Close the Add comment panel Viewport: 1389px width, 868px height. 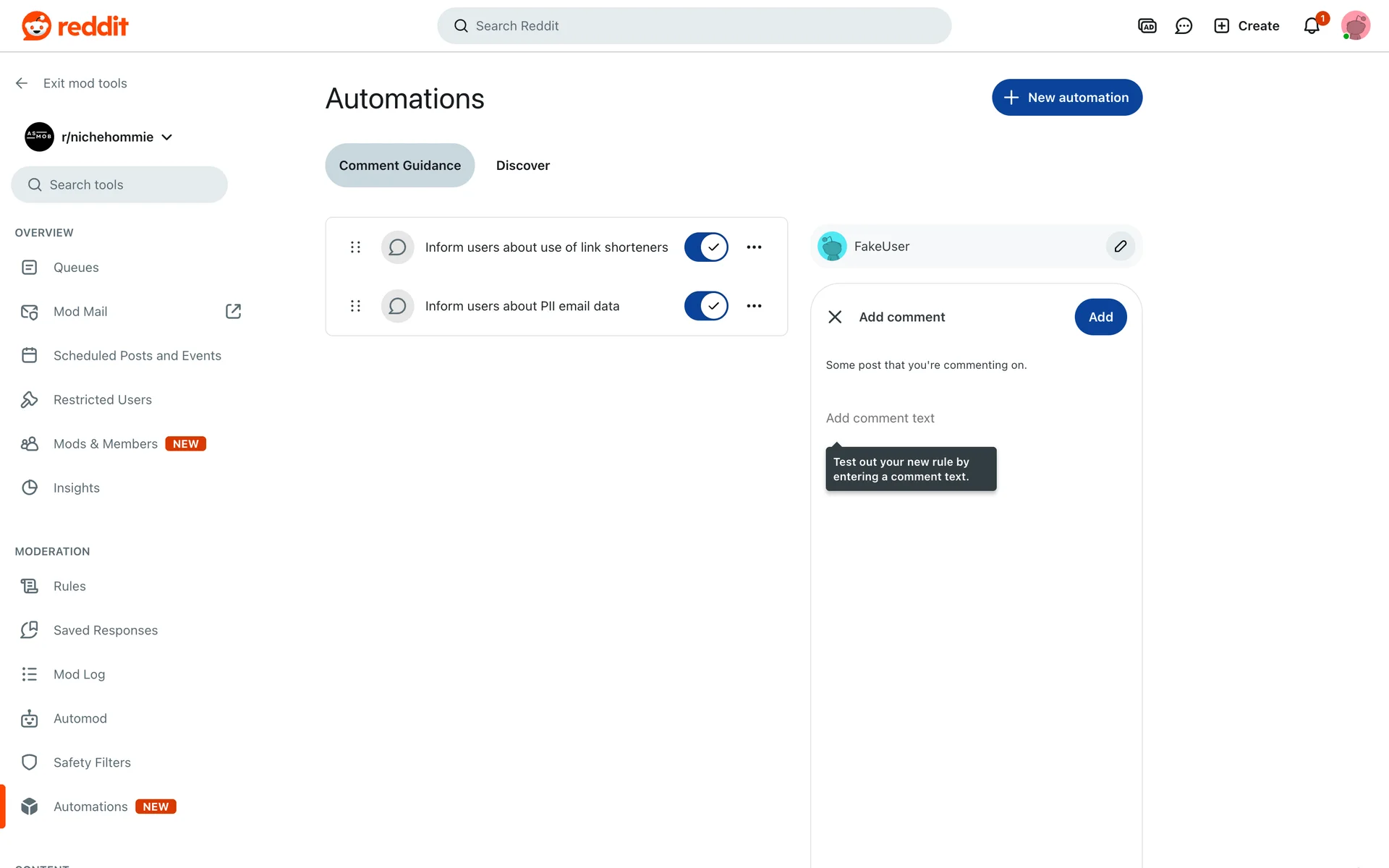[x=835, y=317]
